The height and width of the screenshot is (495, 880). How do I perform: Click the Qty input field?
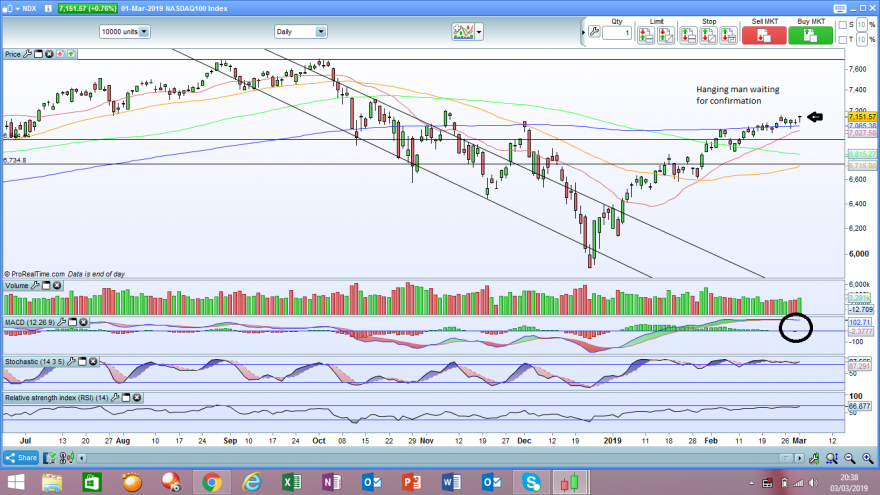[x=617, y=33]
